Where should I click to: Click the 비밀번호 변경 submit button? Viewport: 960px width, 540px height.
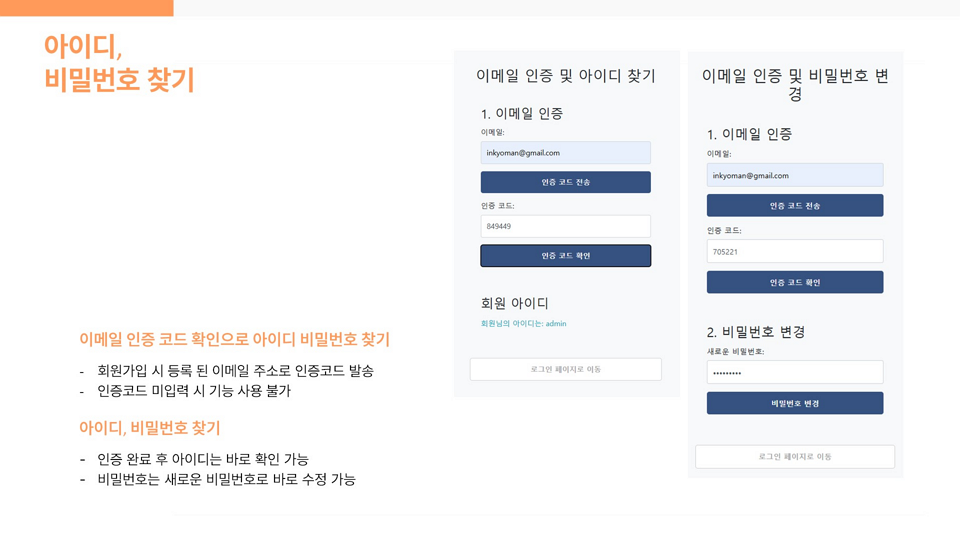click(x=795, y=403)
